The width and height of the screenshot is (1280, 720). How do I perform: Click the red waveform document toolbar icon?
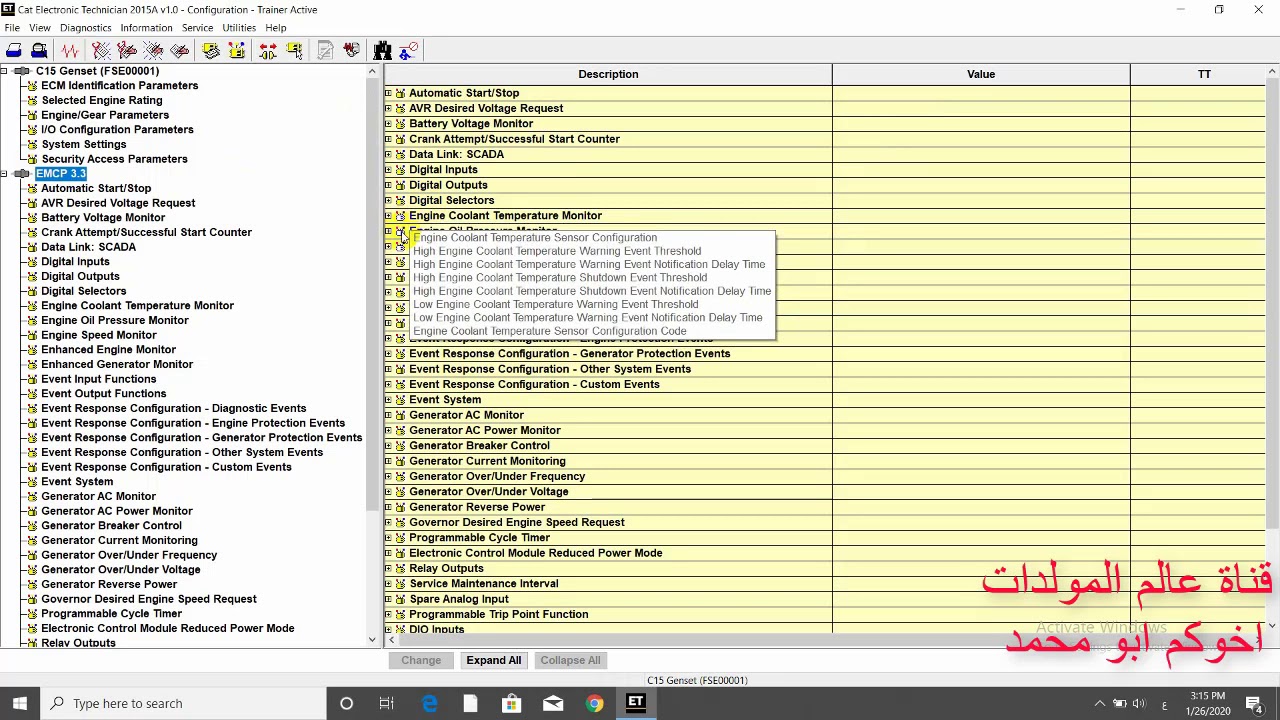[351, 51]
